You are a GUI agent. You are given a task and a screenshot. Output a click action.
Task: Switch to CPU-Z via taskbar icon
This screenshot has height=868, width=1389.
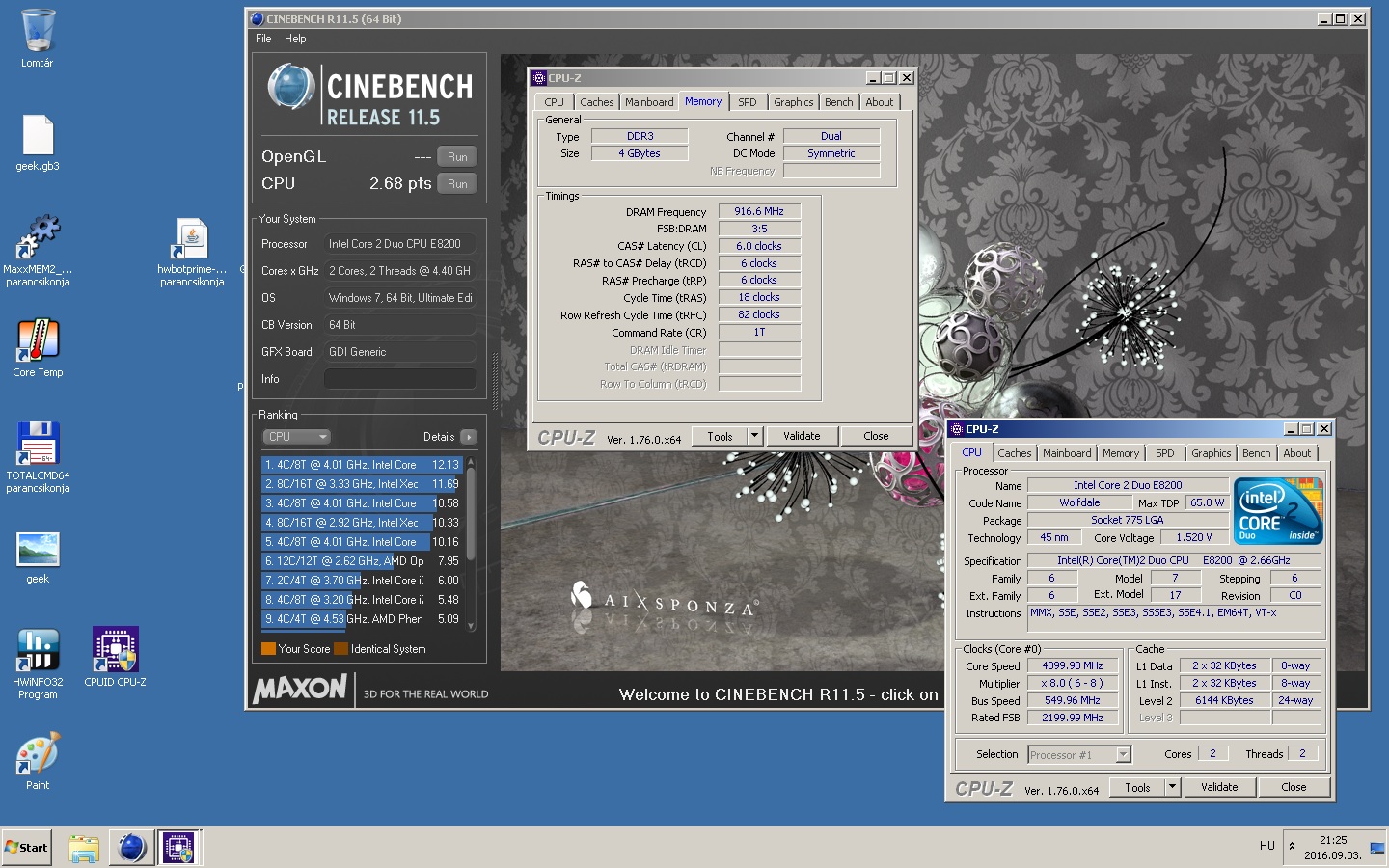[x=178, y=848]
